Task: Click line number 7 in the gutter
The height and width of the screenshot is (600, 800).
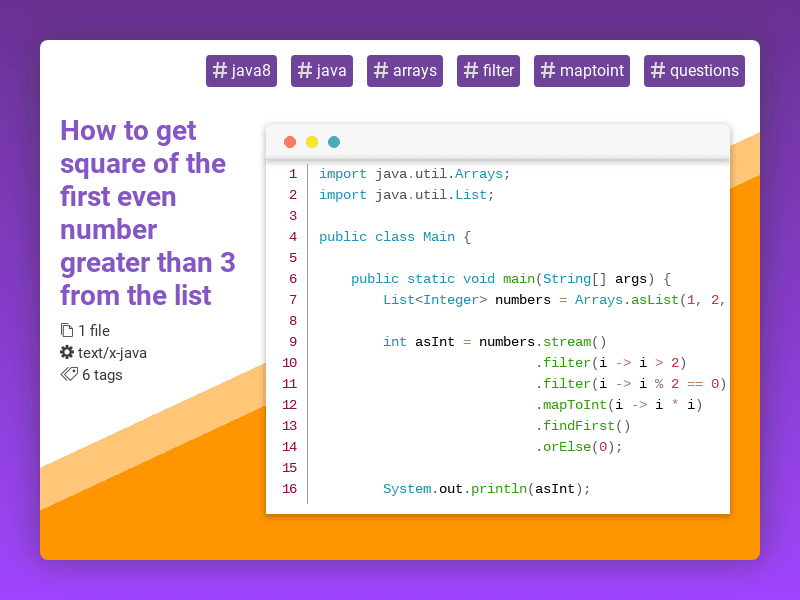Action: tap(293, 300)
